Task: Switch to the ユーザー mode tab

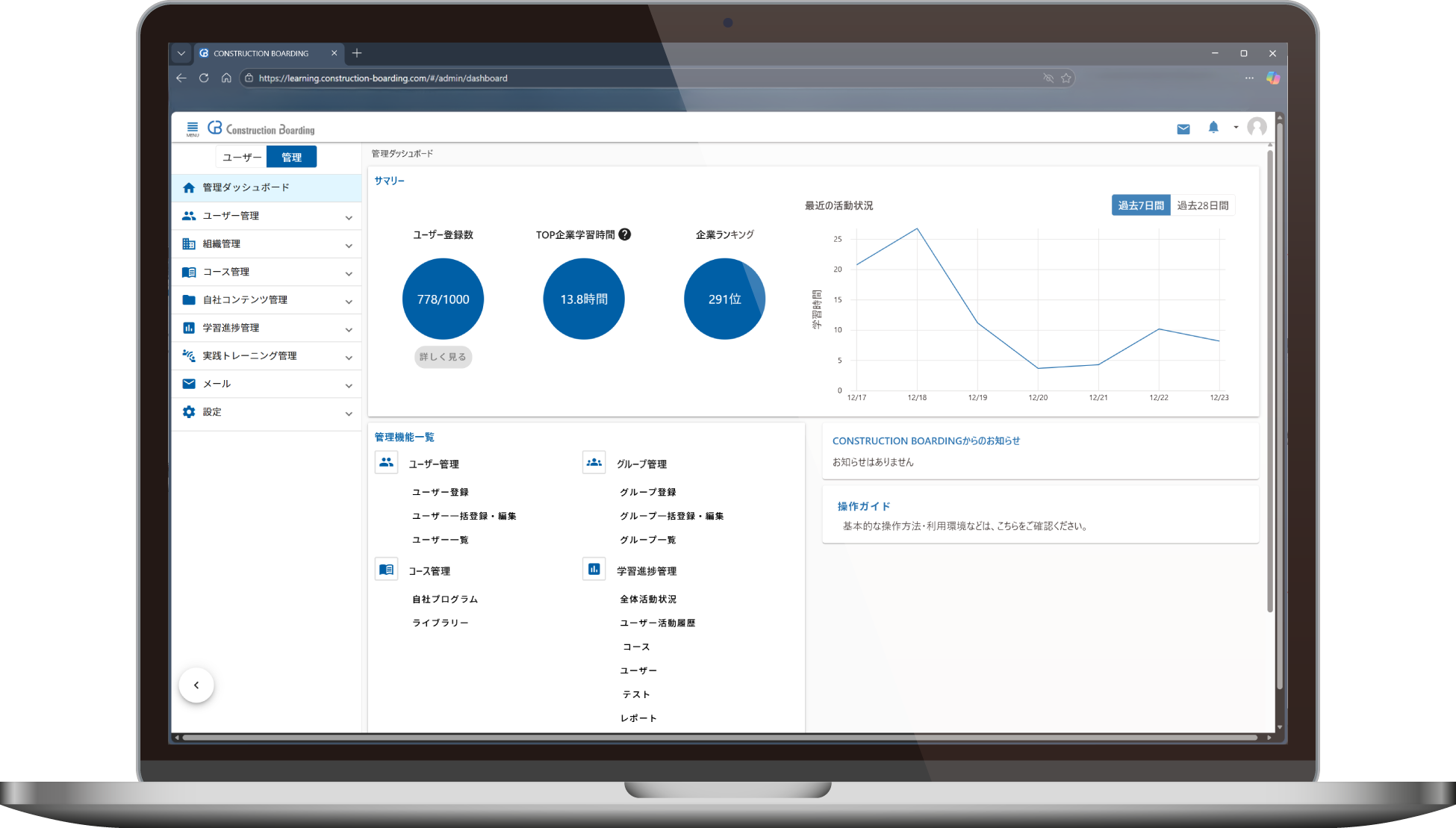Action: (x=242, y=158)
